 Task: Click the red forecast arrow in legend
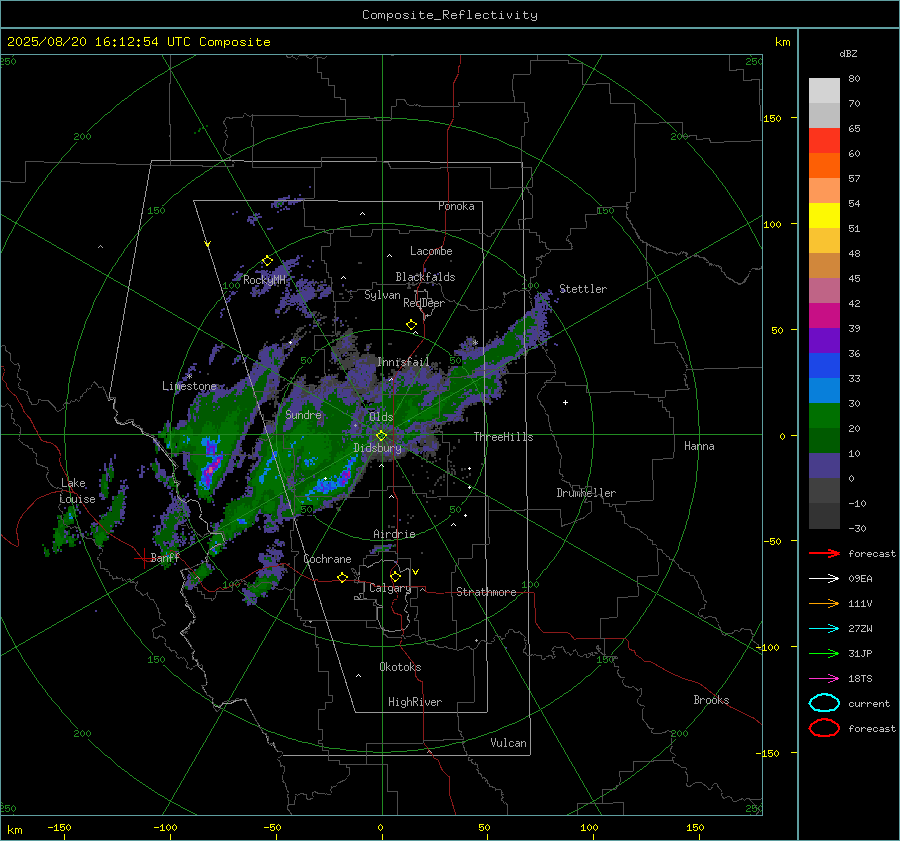(x=824, y=553)
